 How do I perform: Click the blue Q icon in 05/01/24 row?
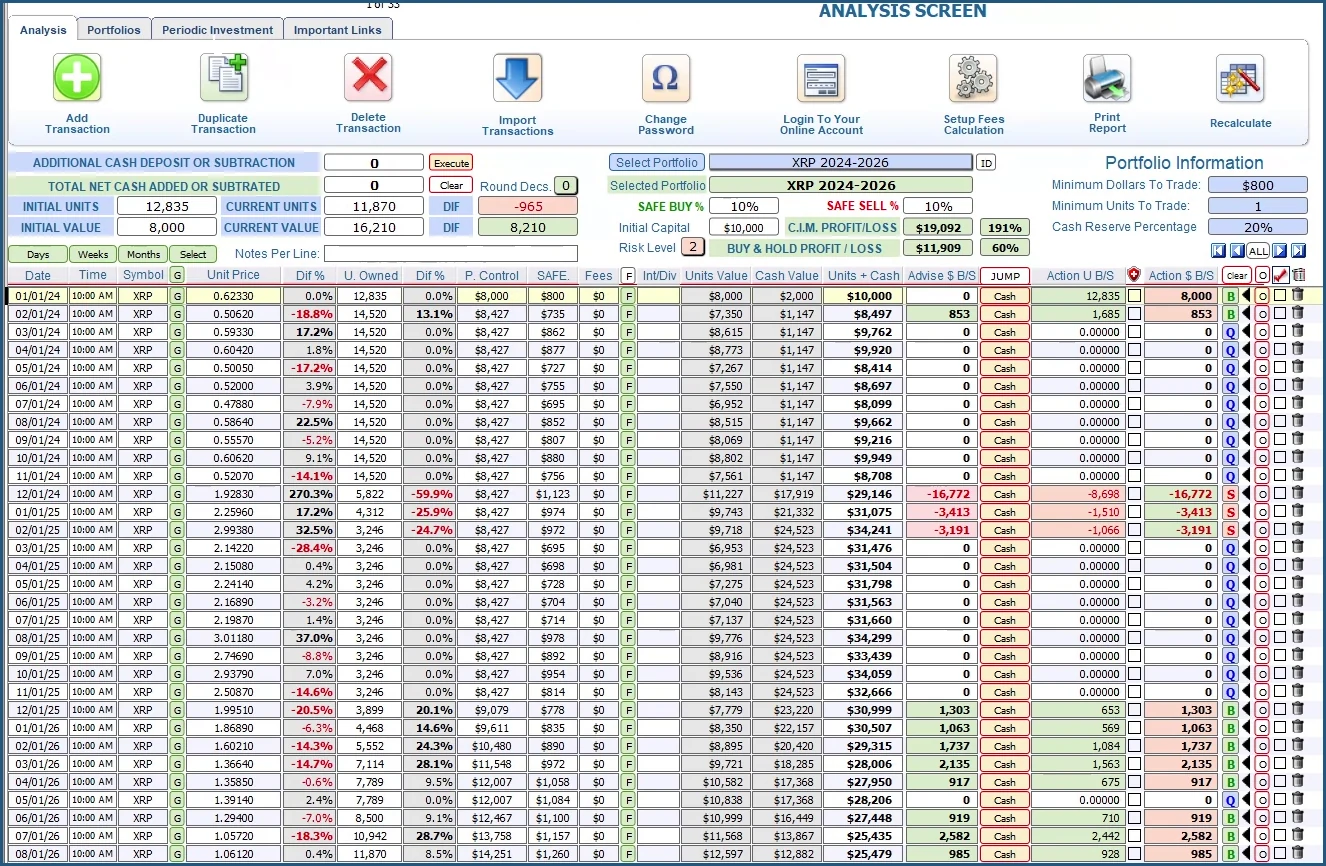pyautogui.click(x=1231, y=368)
